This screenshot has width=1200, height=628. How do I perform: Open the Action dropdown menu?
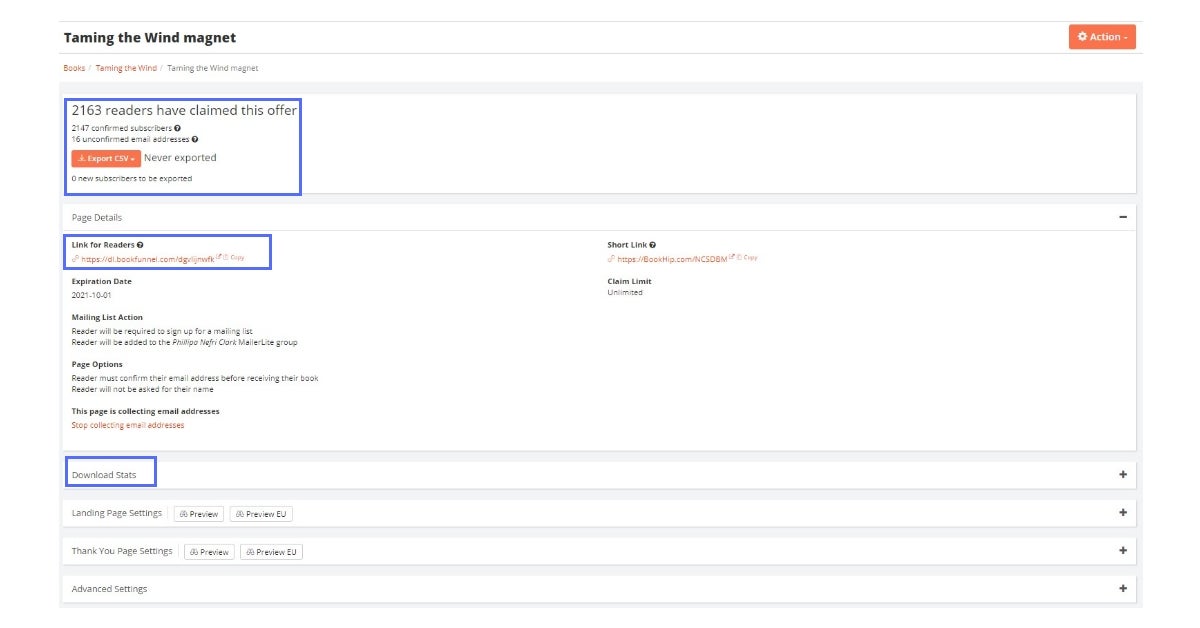point(1102,37)
